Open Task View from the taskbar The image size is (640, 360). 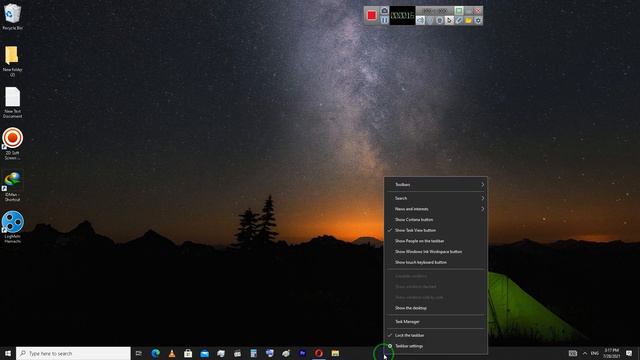coord(139,353)
